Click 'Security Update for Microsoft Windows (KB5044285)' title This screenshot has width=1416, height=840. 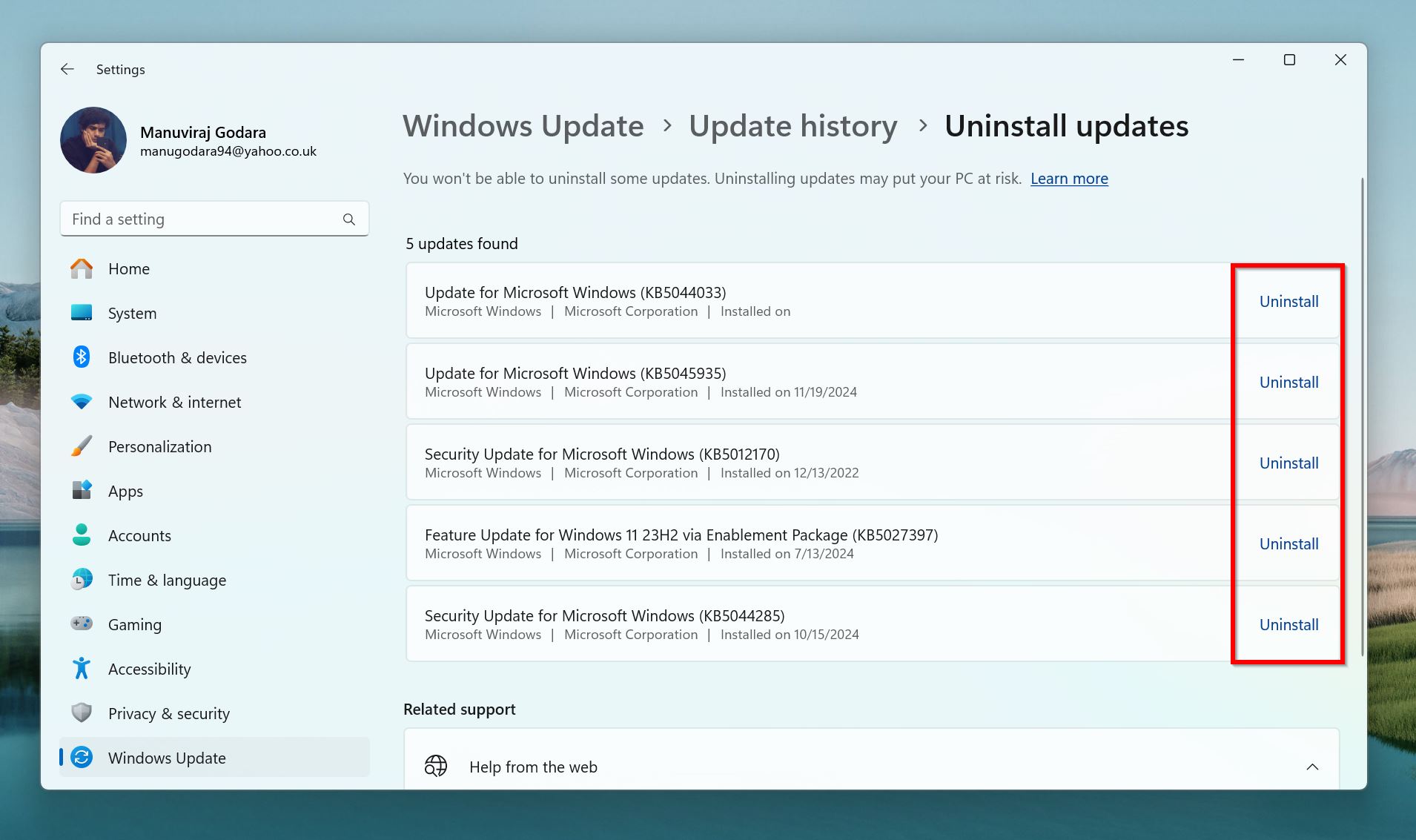pyautogui.click(x=605, y=616)
